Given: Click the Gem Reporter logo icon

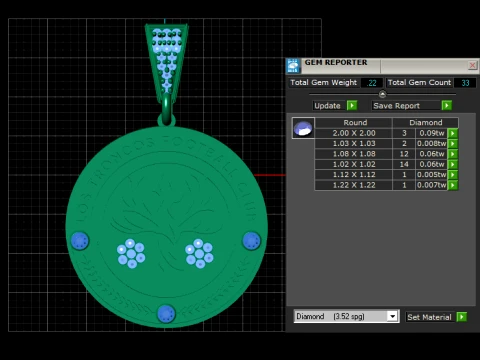Looking at the screenshot, I should tap(293, 66).
